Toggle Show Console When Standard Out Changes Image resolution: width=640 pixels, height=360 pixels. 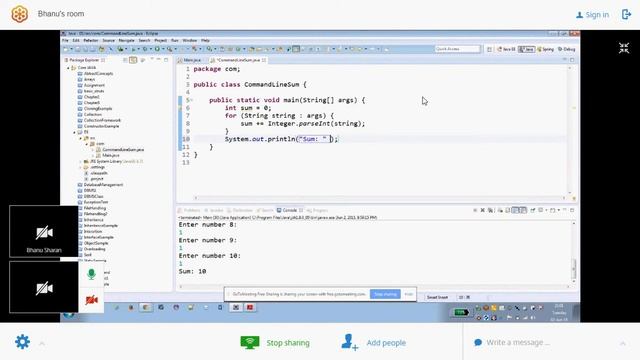tap(516, 210)
